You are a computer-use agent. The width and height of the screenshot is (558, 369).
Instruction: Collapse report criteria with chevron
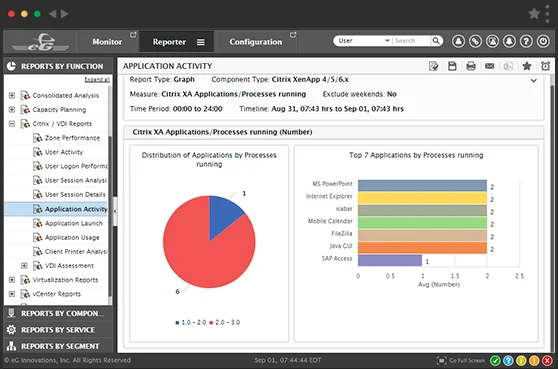point(534,81)
